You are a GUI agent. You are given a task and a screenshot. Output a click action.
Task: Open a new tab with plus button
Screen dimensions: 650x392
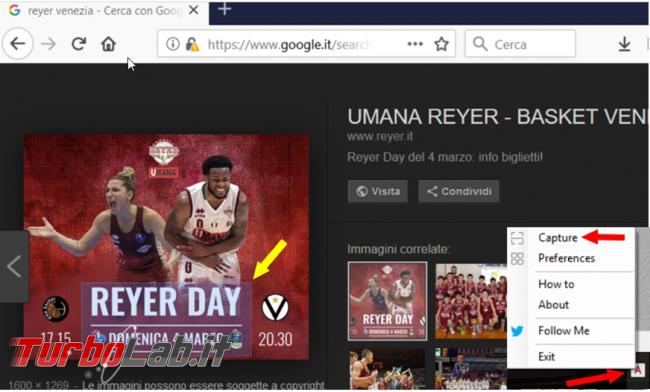(224, 9)
